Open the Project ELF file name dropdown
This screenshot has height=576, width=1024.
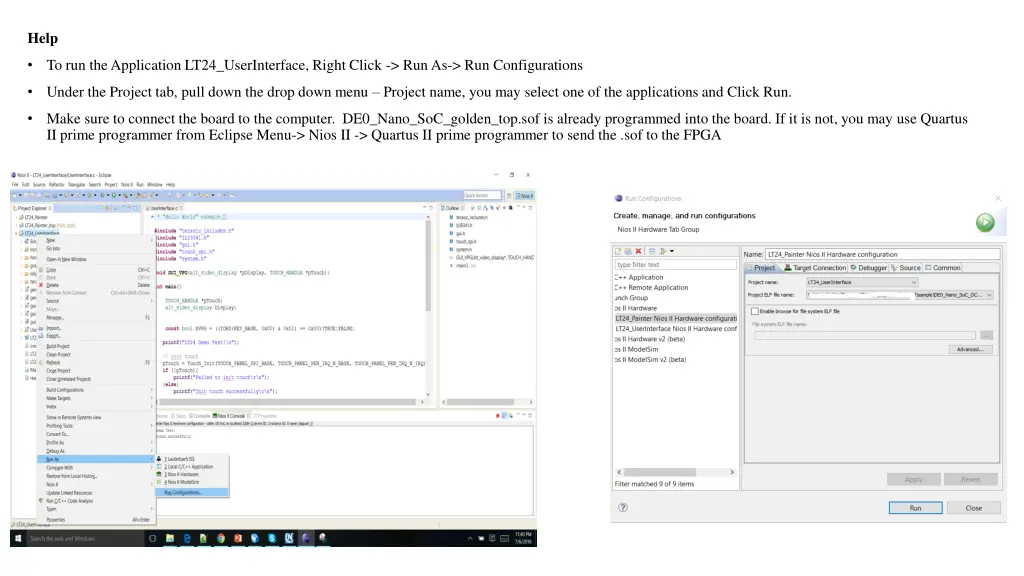point(990,296)
